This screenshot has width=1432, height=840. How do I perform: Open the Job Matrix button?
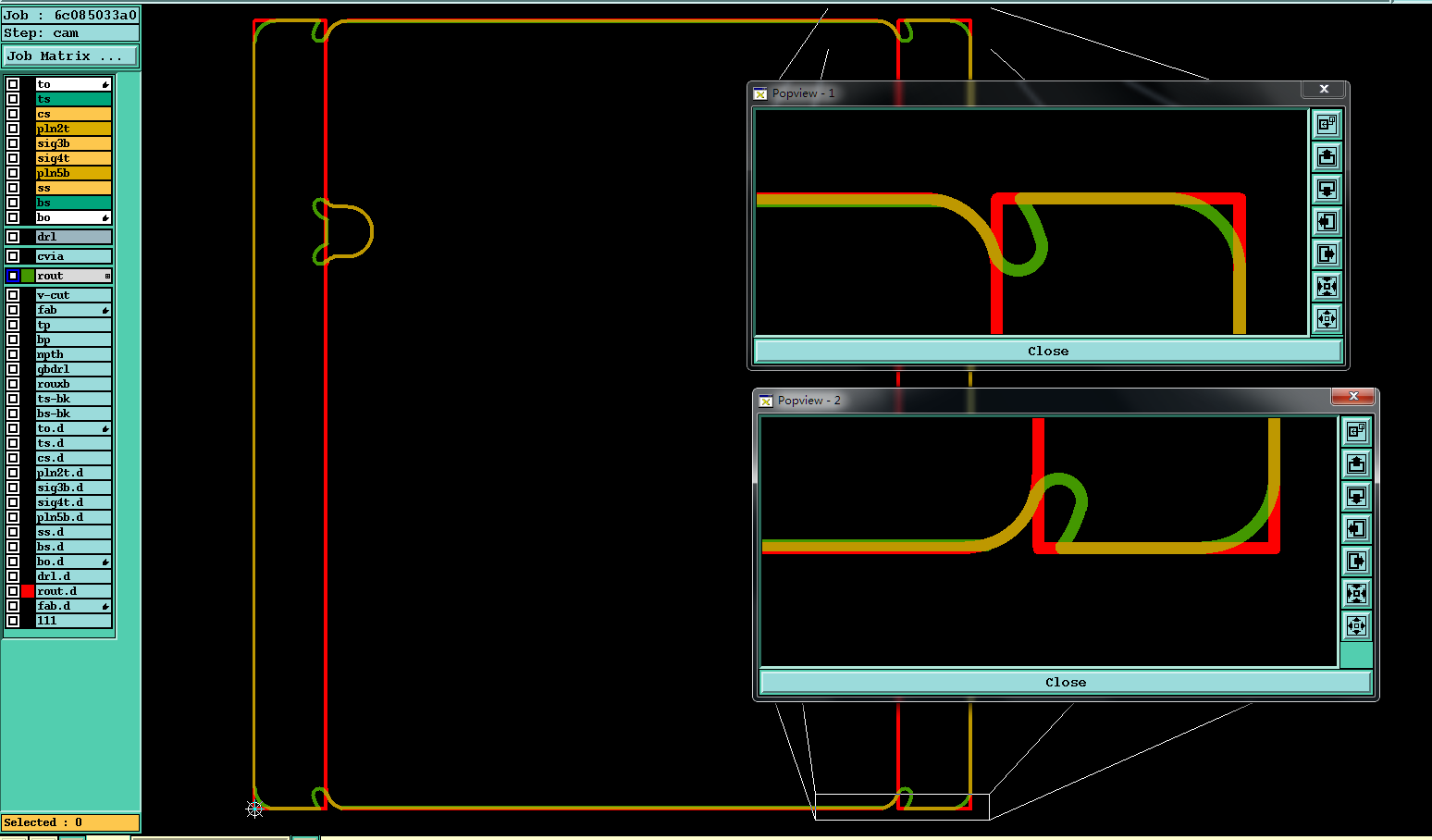coord(70,56)
